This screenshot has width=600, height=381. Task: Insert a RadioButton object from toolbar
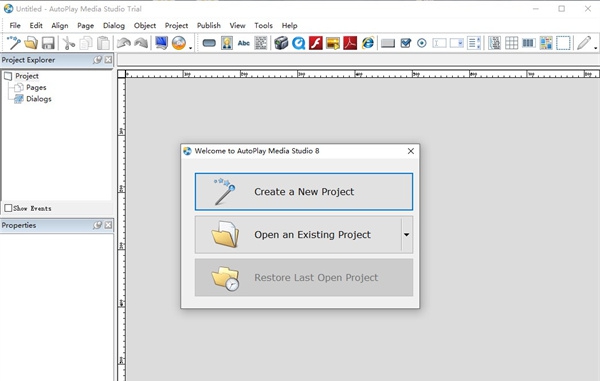click(422, 43)
